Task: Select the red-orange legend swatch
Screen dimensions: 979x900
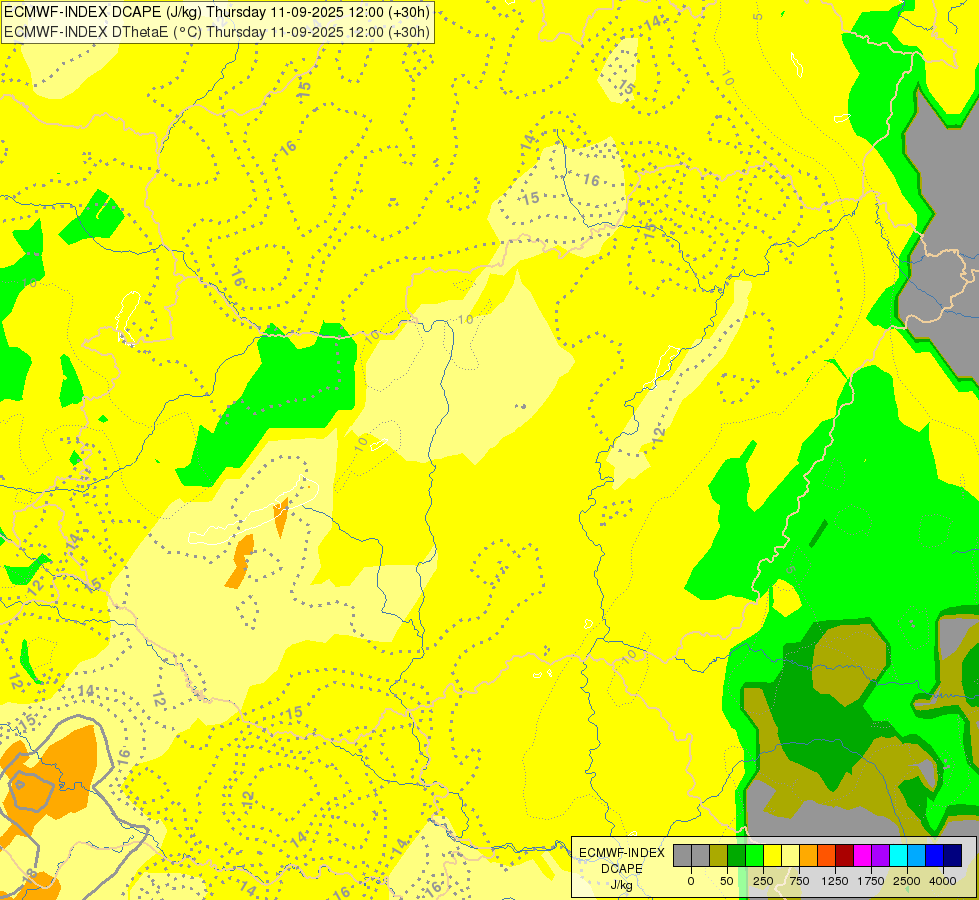Action: click(x=827, y=855)
